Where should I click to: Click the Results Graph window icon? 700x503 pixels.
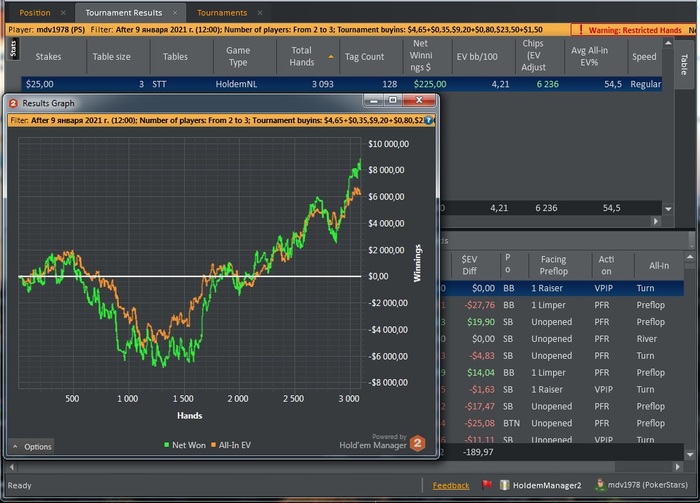click(13, 103)
